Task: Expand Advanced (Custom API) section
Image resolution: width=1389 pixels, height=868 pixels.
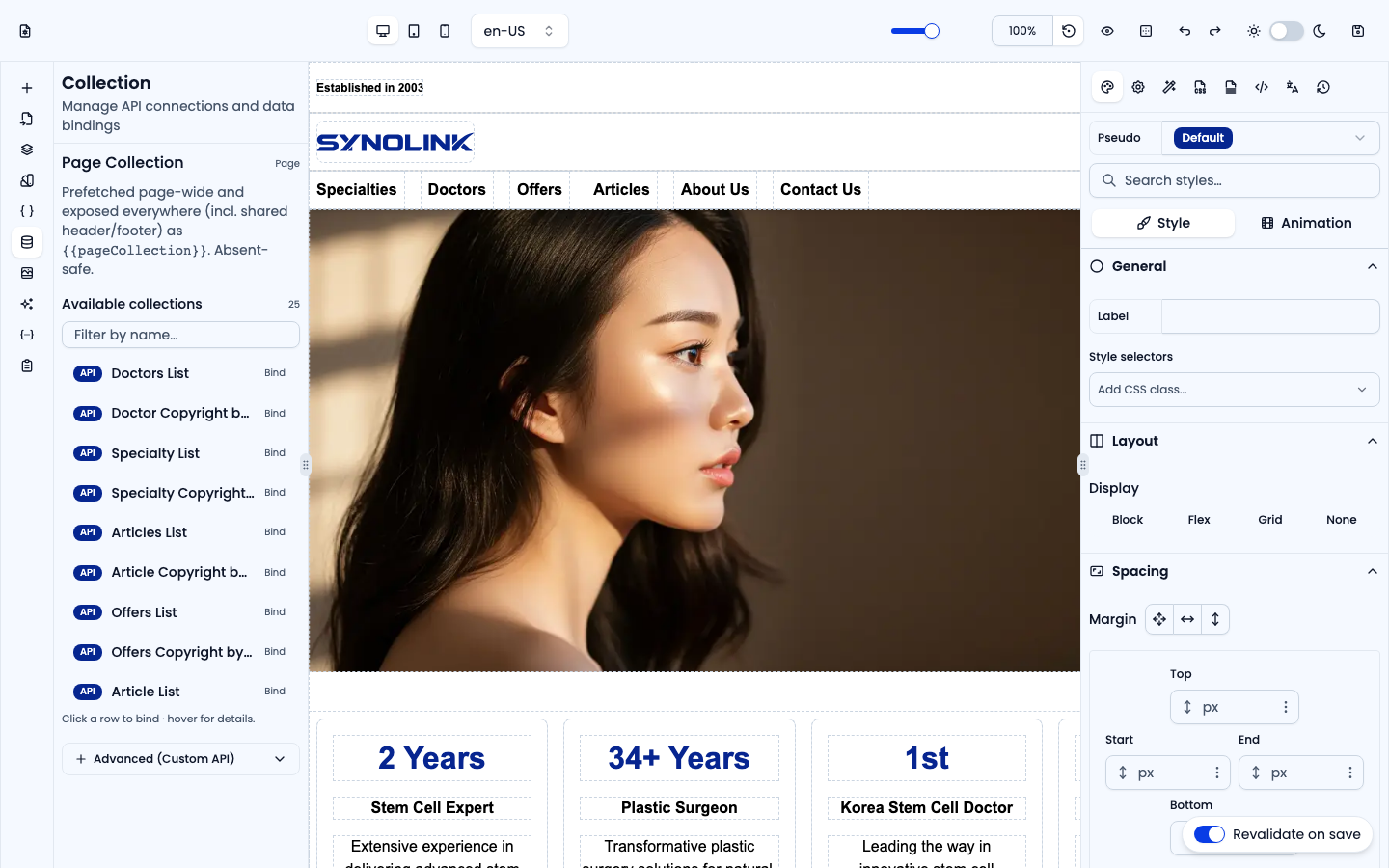Action: click(180, 759)
